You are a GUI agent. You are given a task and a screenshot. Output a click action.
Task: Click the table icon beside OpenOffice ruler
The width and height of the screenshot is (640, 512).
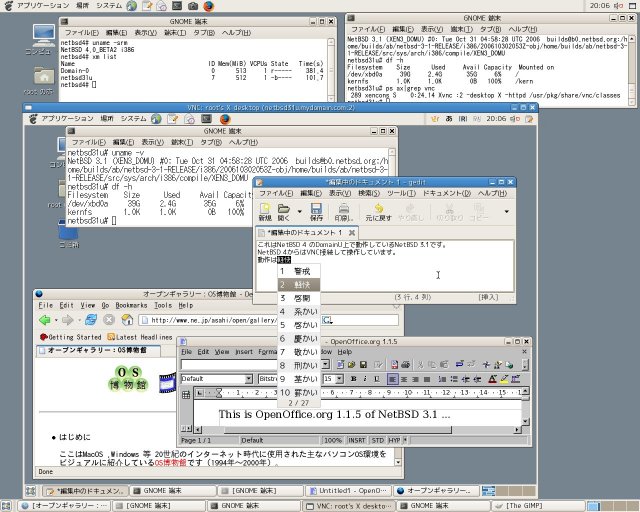[x=186, y=394]
